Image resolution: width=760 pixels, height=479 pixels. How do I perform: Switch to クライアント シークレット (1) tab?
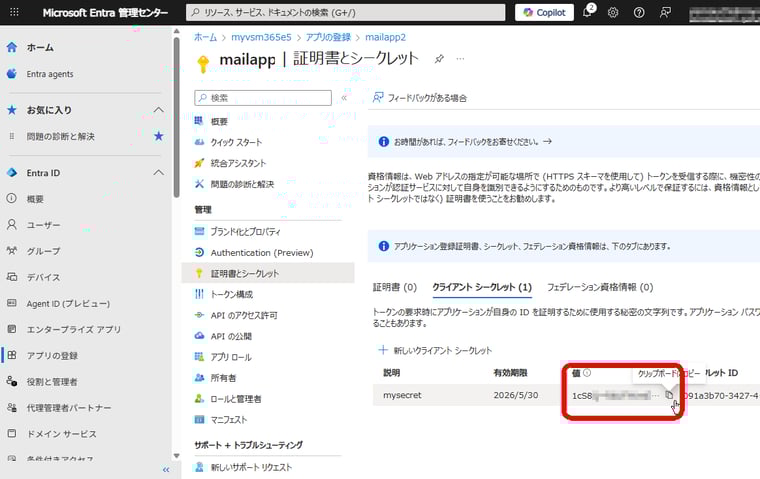(482, 287)
